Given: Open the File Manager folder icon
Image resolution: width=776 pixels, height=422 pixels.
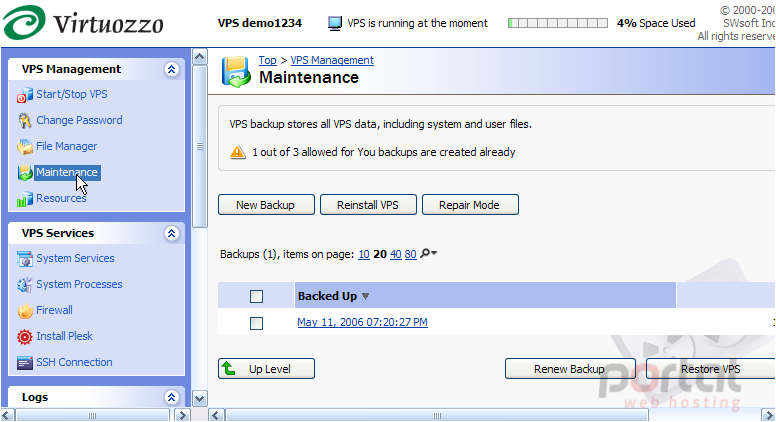Looking at the screenshot, I should pyautogui.click(x=25, y=147).
